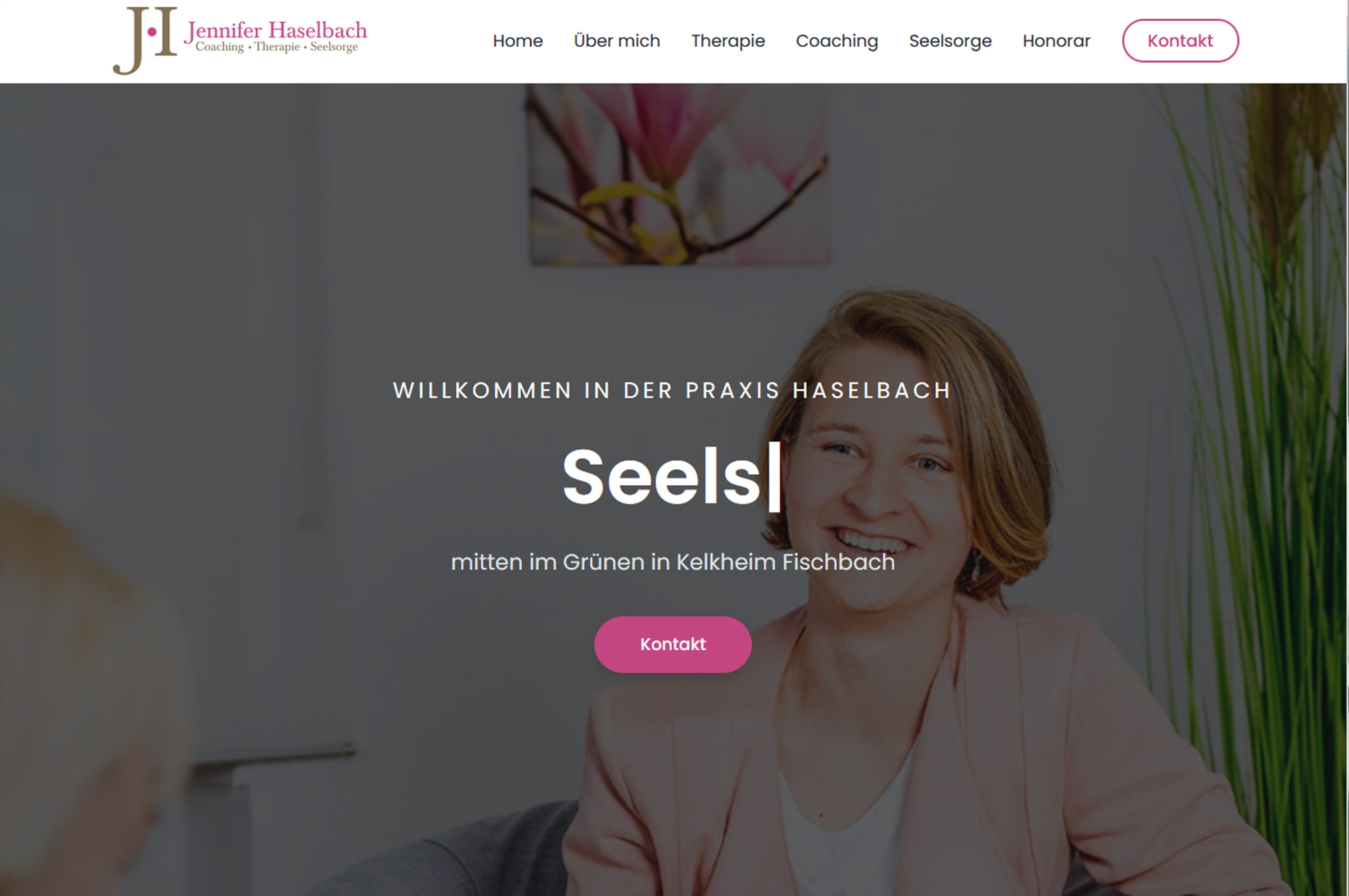The width and height of the screenshot is (1349, 896).
Task: Open the Coaching menu item
Action: pos(836,41)
